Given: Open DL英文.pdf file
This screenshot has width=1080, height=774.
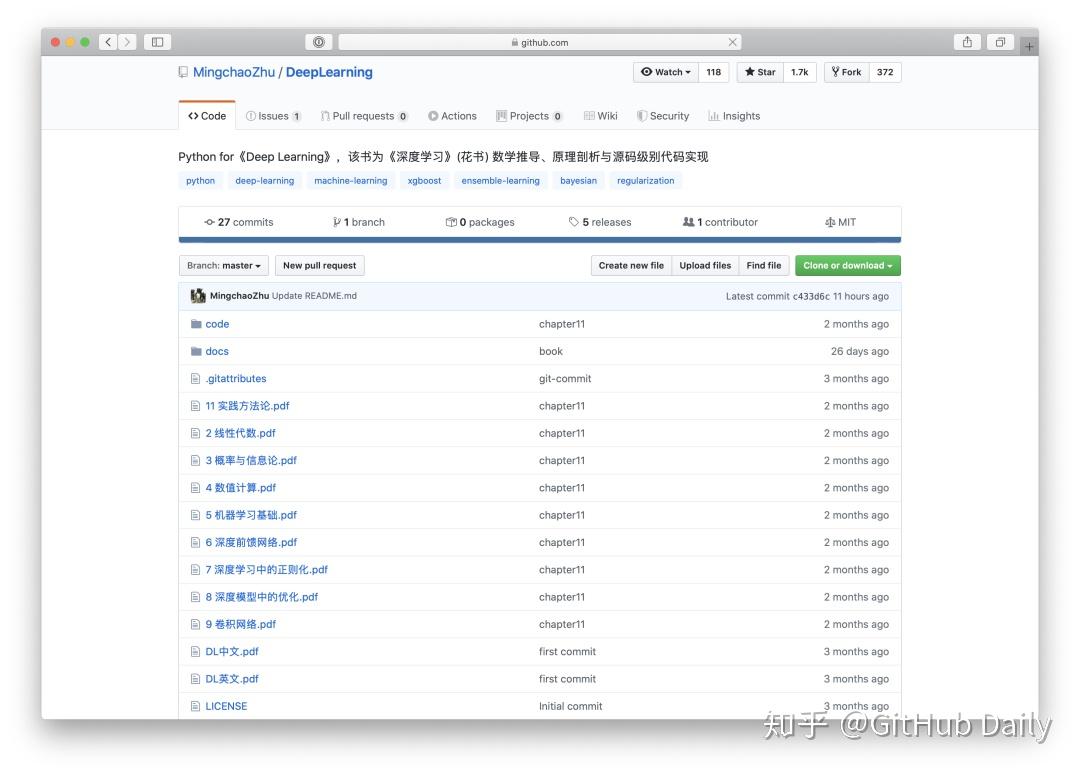Looking at the screenshot, I should click(x=232, y=679).
